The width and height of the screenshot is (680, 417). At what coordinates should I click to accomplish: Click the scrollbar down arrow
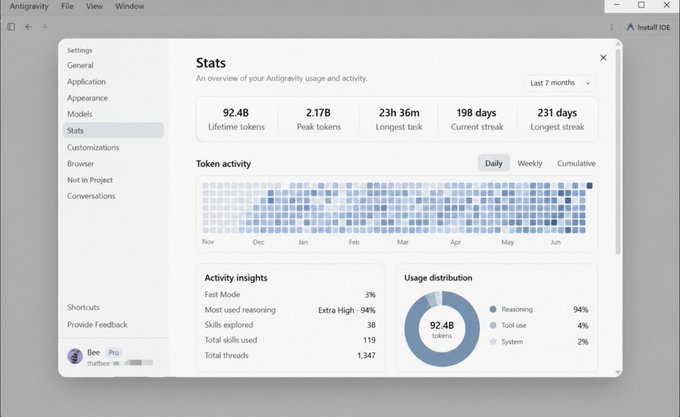click(x=618, y=372)
